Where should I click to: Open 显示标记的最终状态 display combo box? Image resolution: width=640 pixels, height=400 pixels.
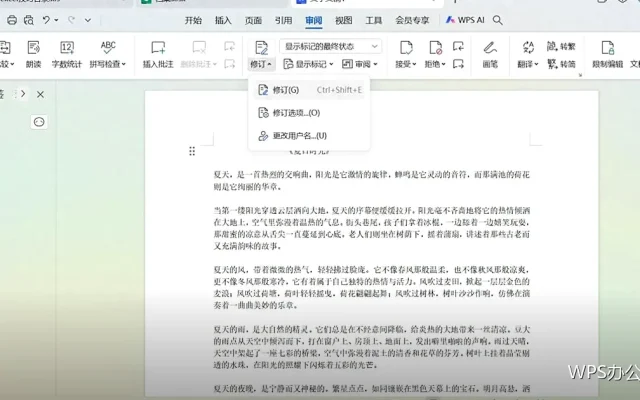[331, 46]
